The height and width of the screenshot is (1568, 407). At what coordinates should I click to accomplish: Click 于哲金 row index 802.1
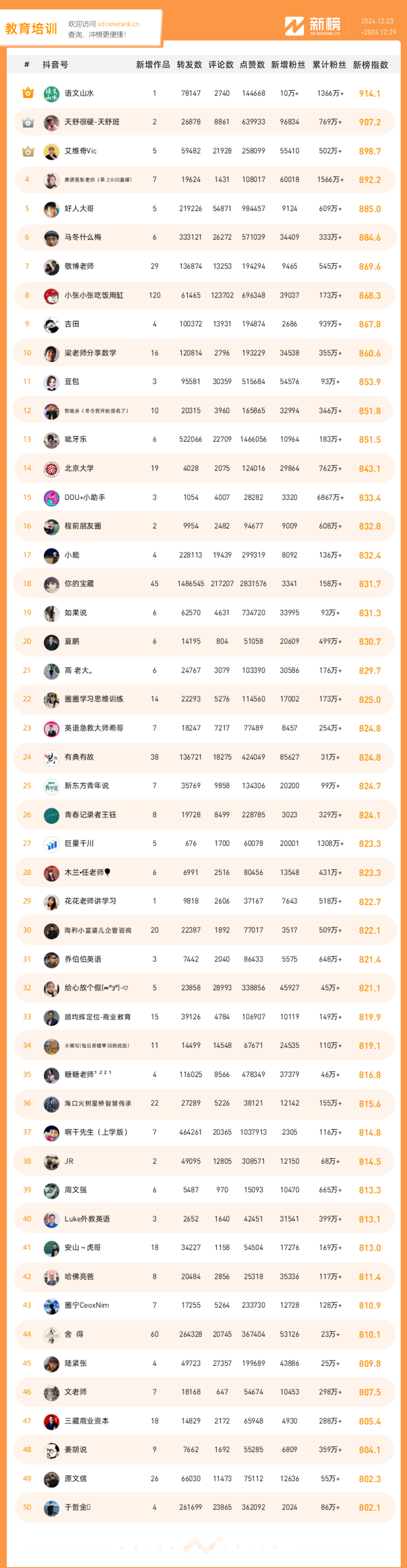tap(370, 1507)
